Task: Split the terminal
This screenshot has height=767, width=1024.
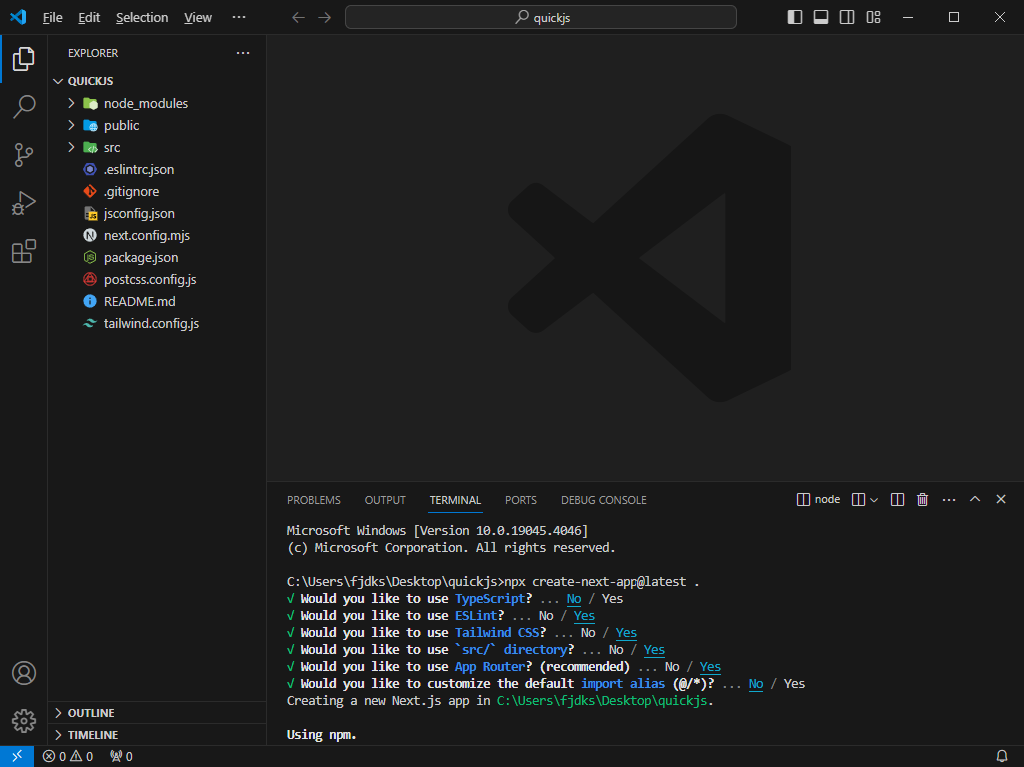Action: [x=897, y=500]
